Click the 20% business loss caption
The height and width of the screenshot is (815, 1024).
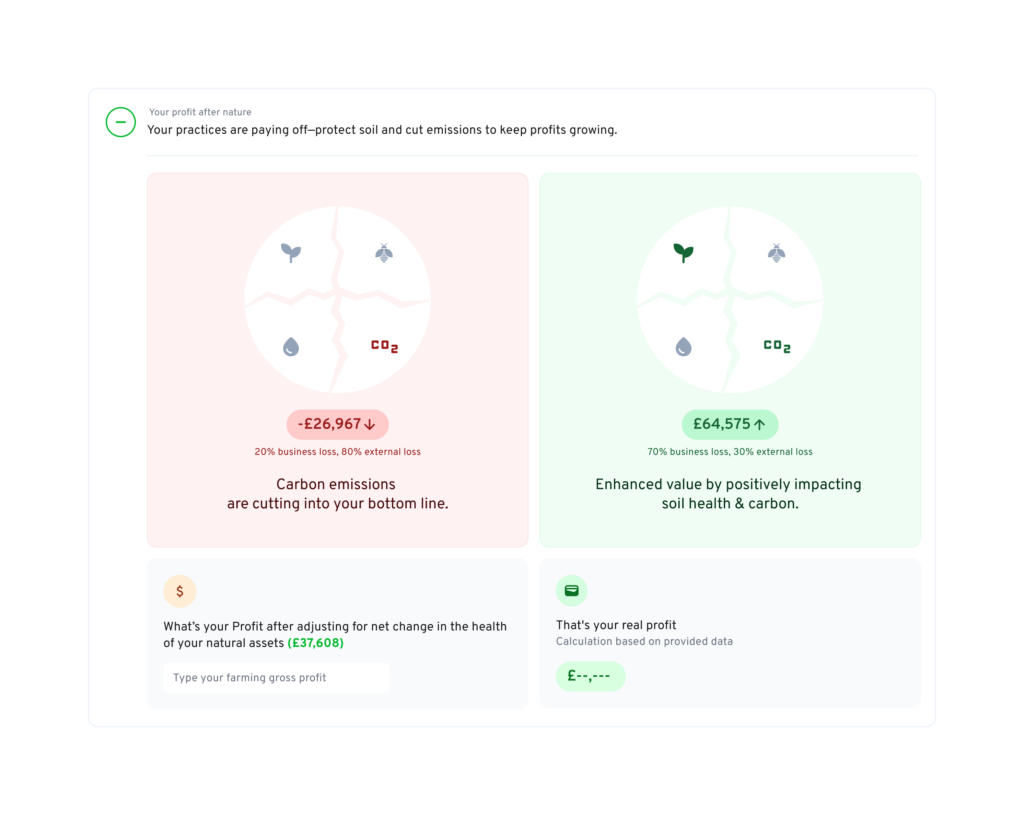pyautogui.click(x=338, y=452)
